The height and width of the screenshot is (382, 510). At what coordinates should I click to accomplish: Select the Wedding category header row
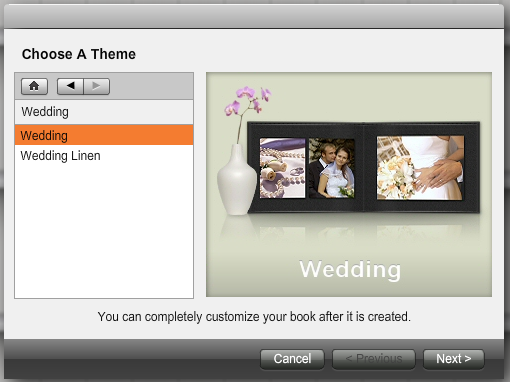click(x=104, y=112)
